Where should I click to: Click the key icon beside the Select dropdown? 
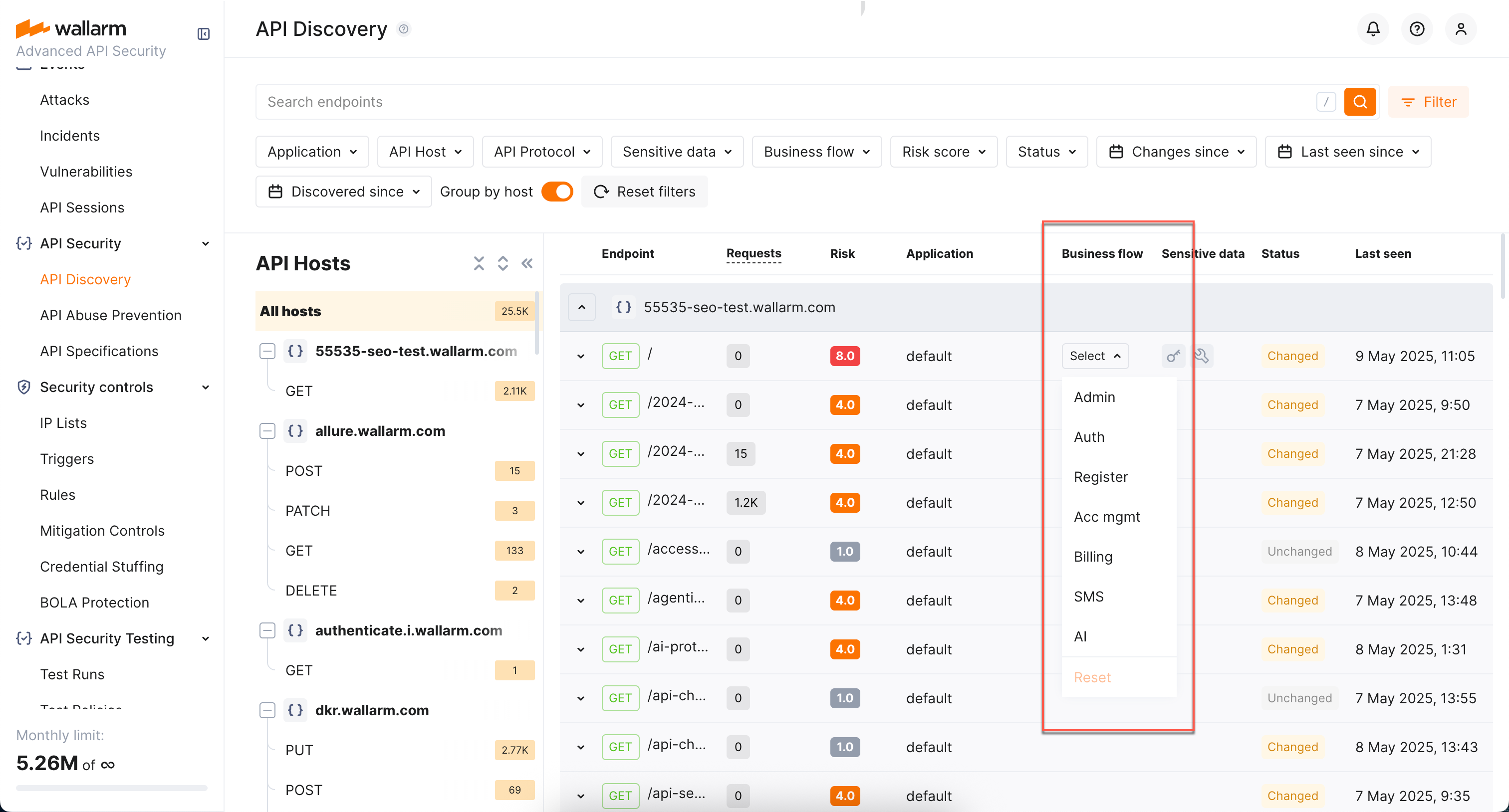1173,355
